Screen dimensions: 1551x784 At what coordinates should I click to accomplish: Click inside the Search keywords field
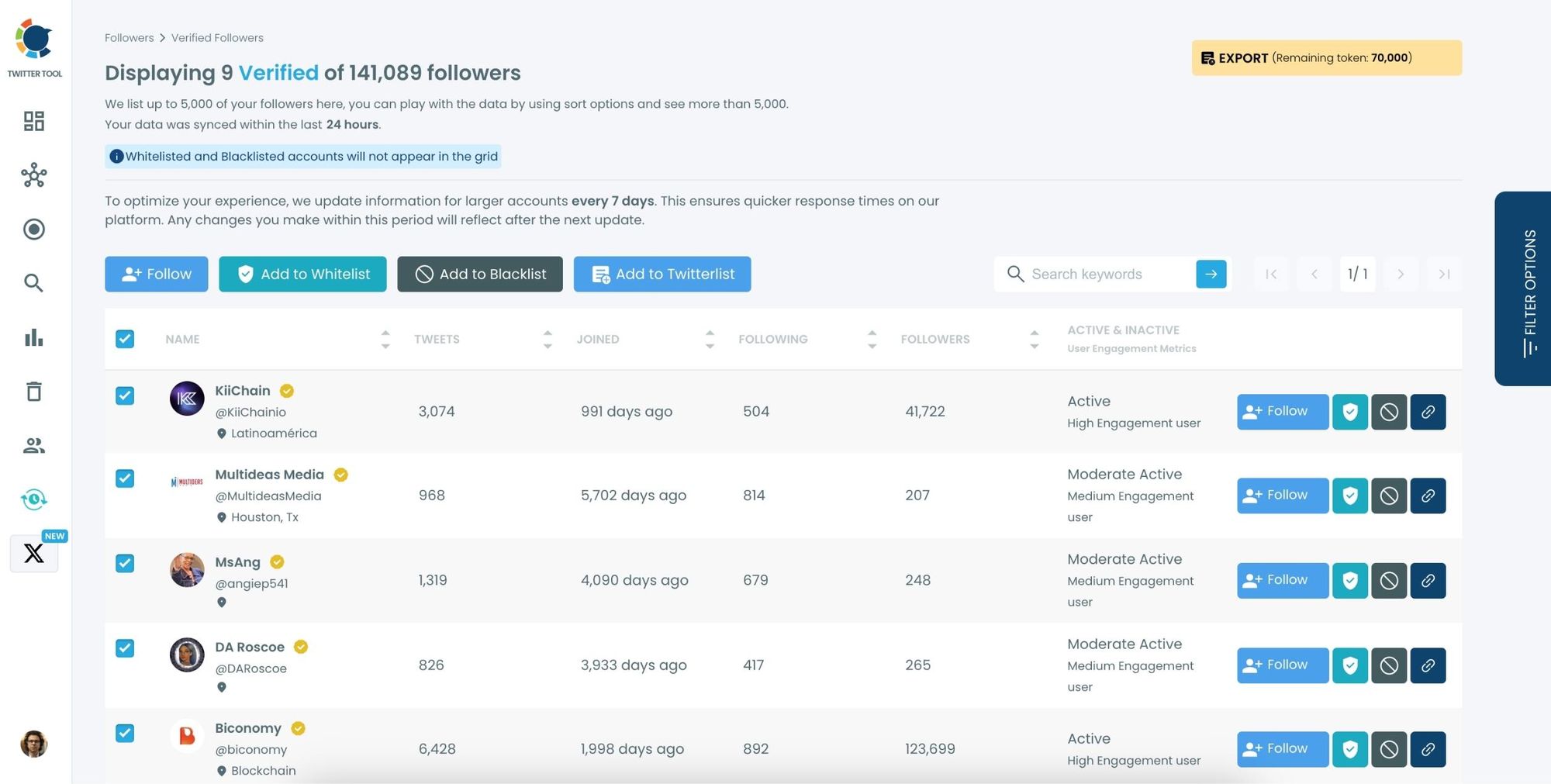tap(1101, 274)
